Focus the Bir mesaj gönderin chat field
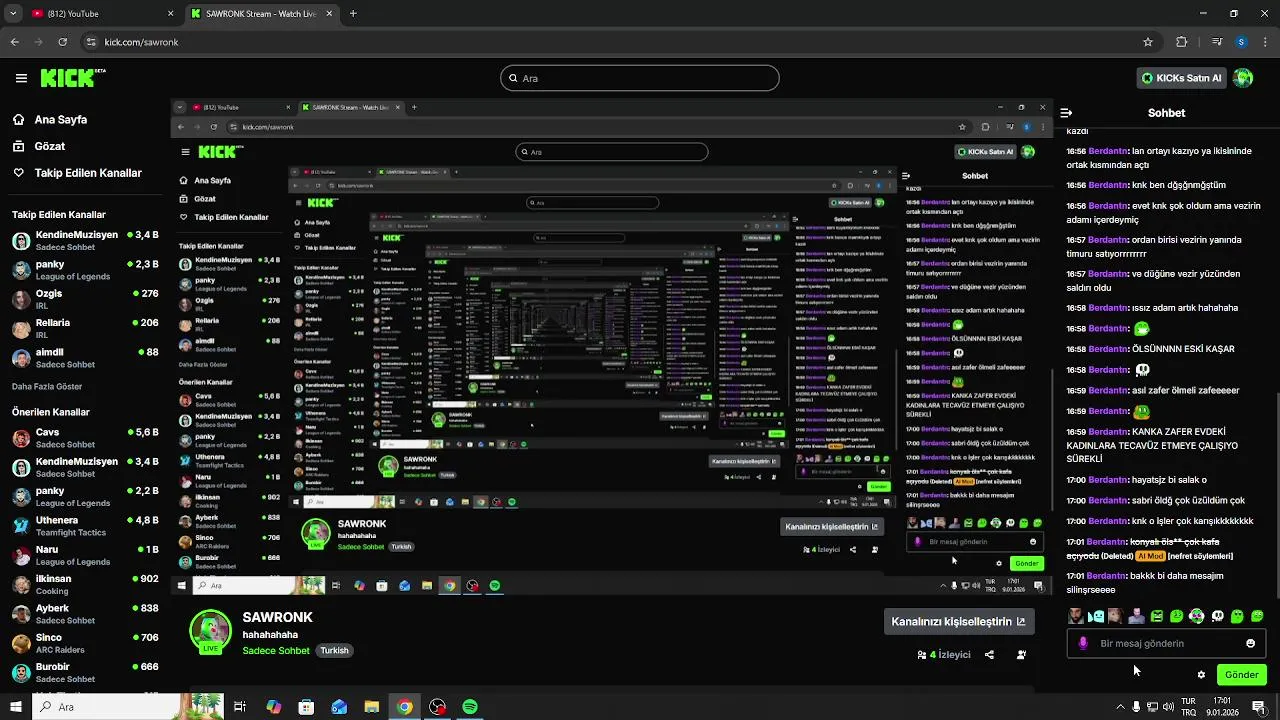1280x720 pixels. pos(1166,643)
